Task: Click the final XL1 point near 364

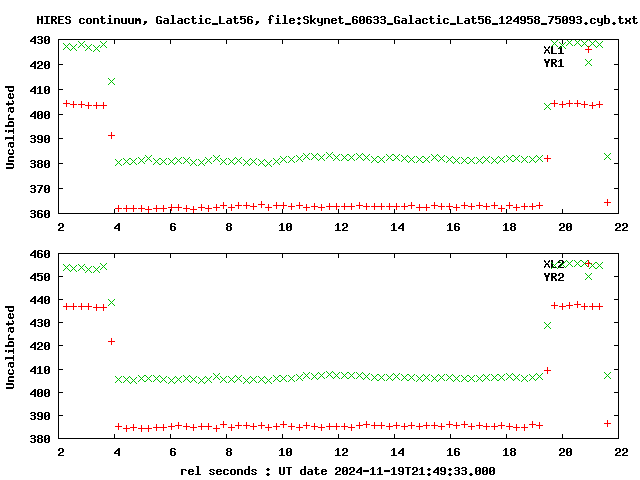Action: [x=607, y=202]
